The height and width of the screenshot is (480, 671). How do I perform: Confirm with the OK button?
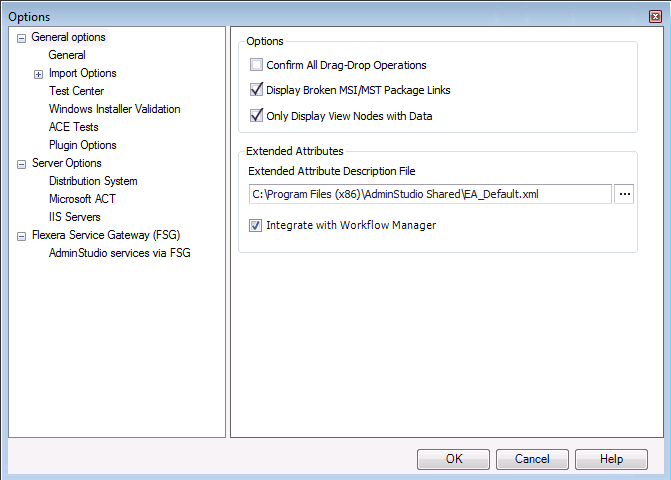[454, 459]
